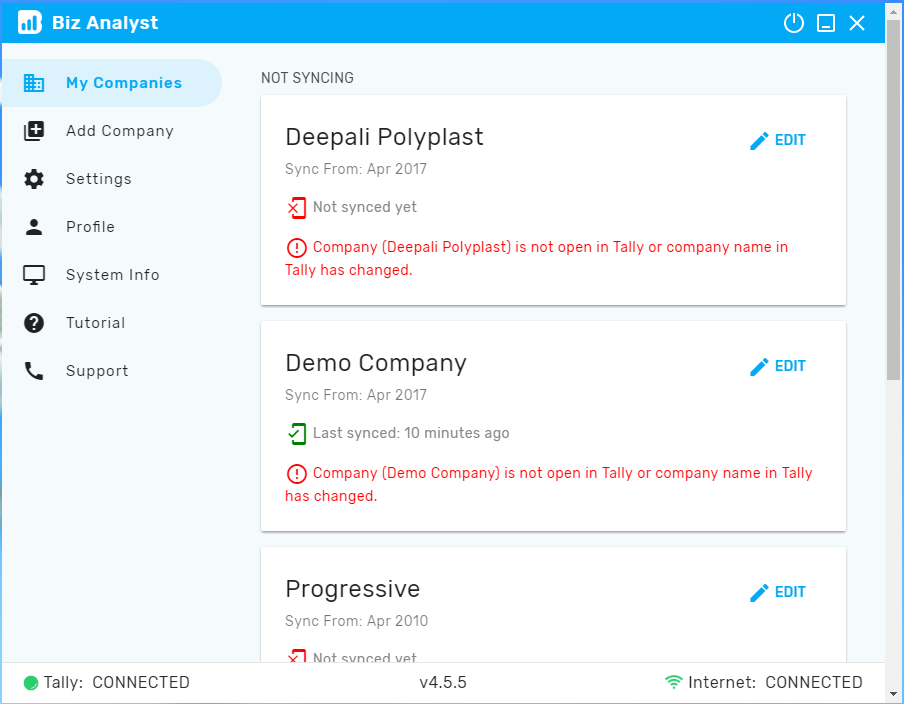
Task: Click the green Tally connection indicator
Action: 31,683
